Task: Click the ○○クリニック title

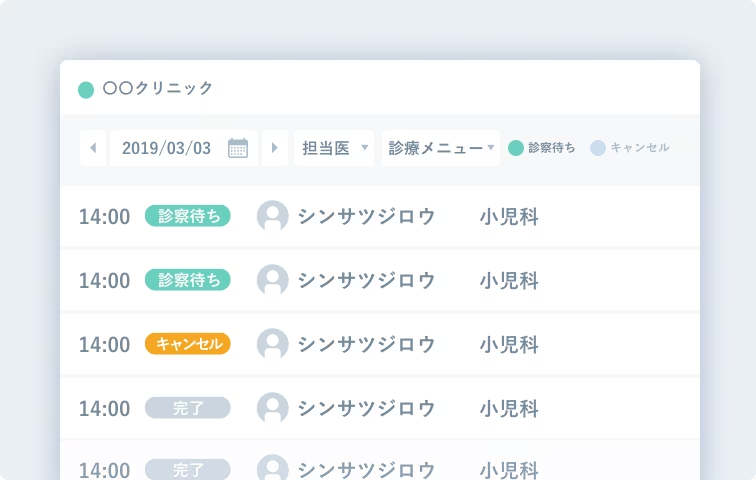Action: pyautogui.click(x=158, y=88)
